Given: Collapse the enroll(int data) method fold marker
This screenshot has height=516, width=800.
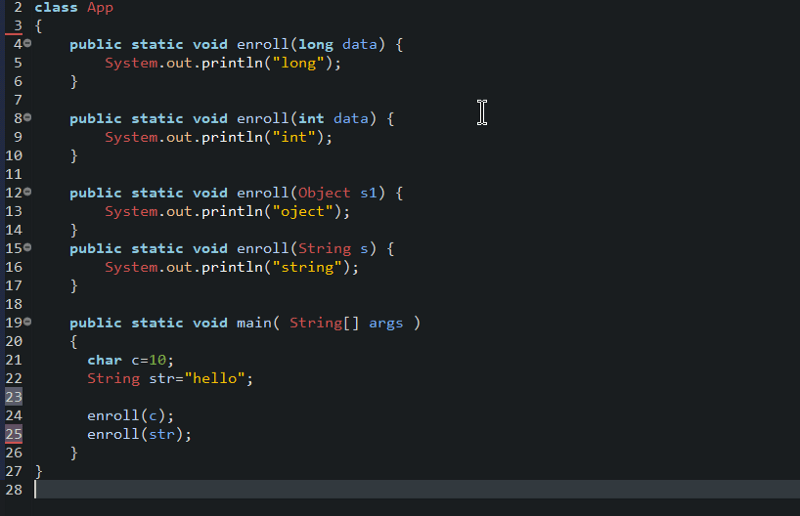Looking at the screenshot, I should 28,117.
